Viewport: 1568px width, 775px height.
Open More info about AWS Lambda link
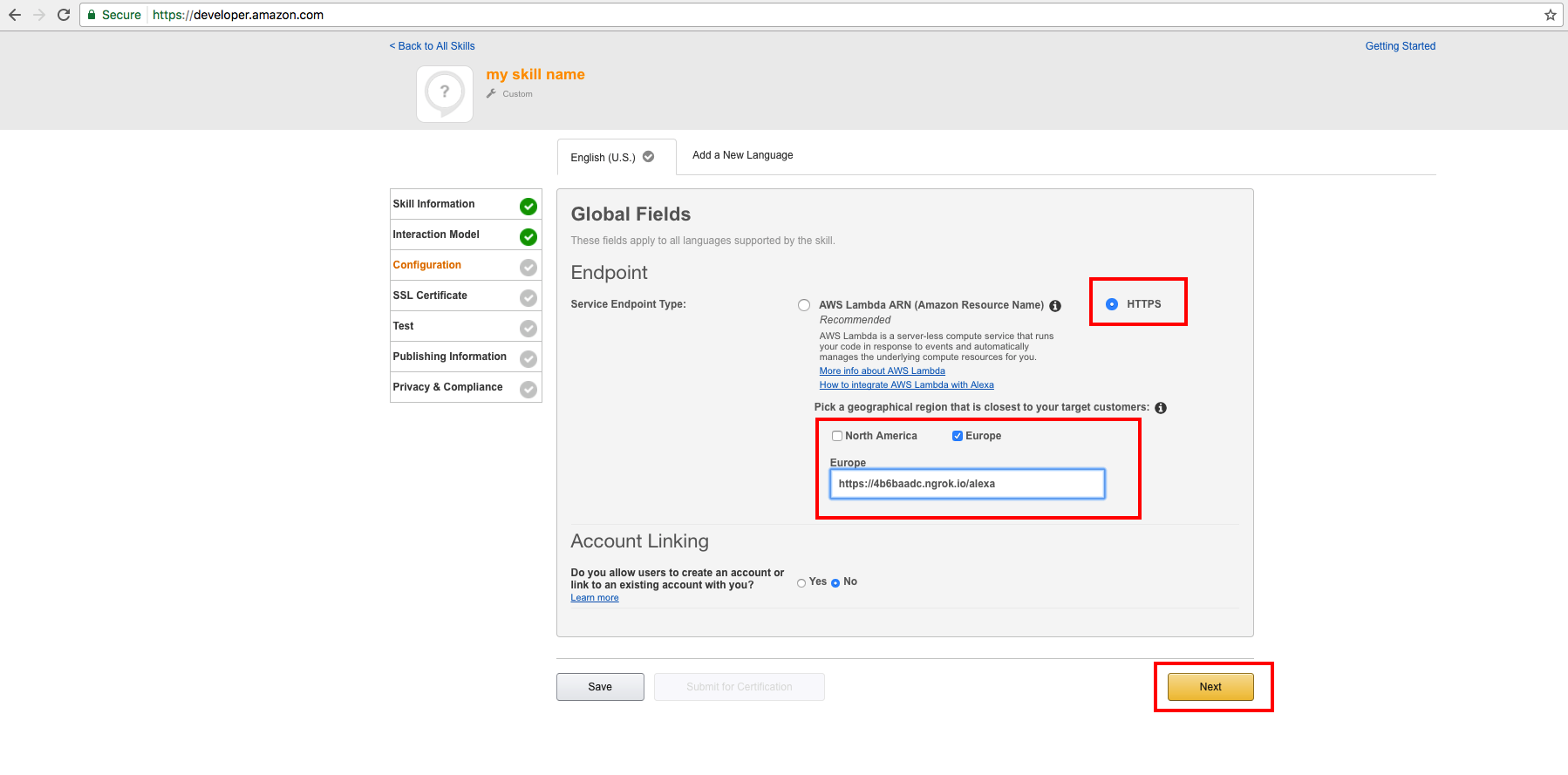883,371
